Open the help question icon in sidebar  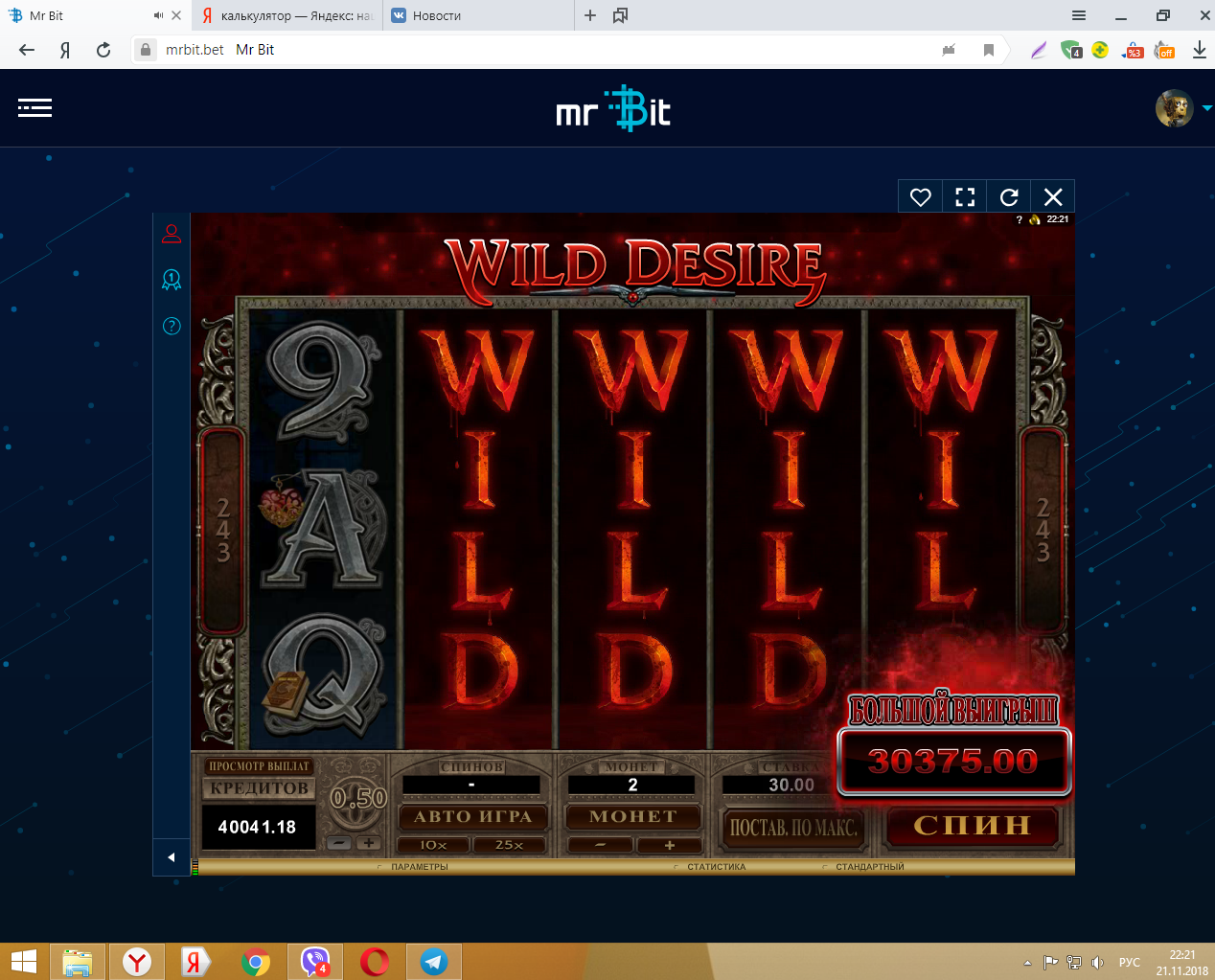coord(172,326)
